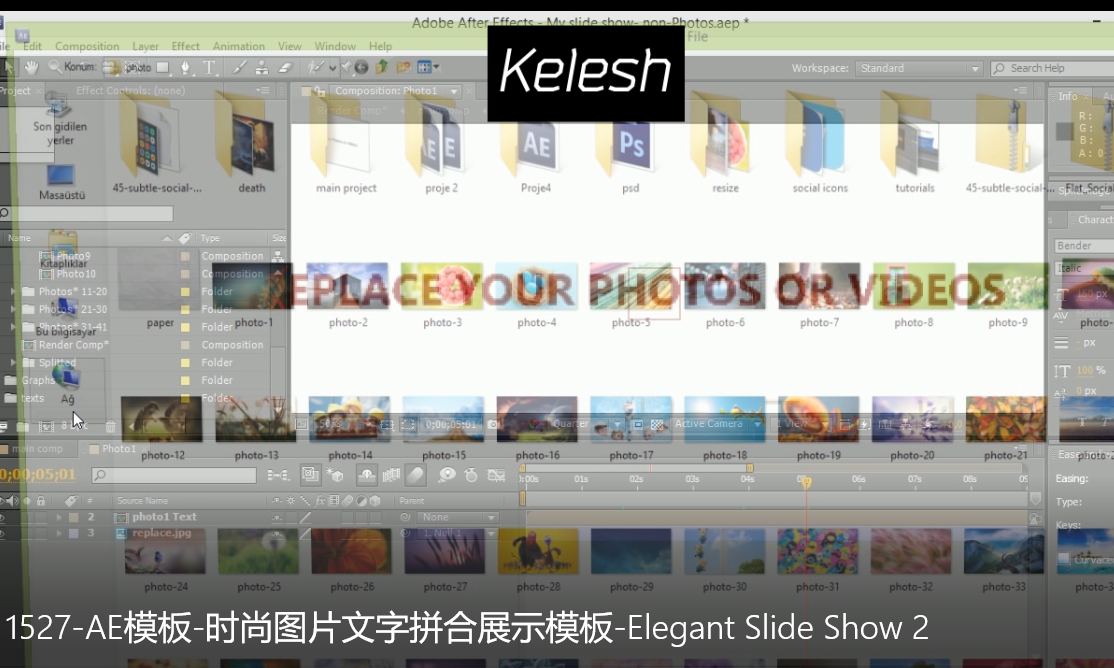
Task: Toggle Draft 3D in the timeline
Action: click(335, 475)
